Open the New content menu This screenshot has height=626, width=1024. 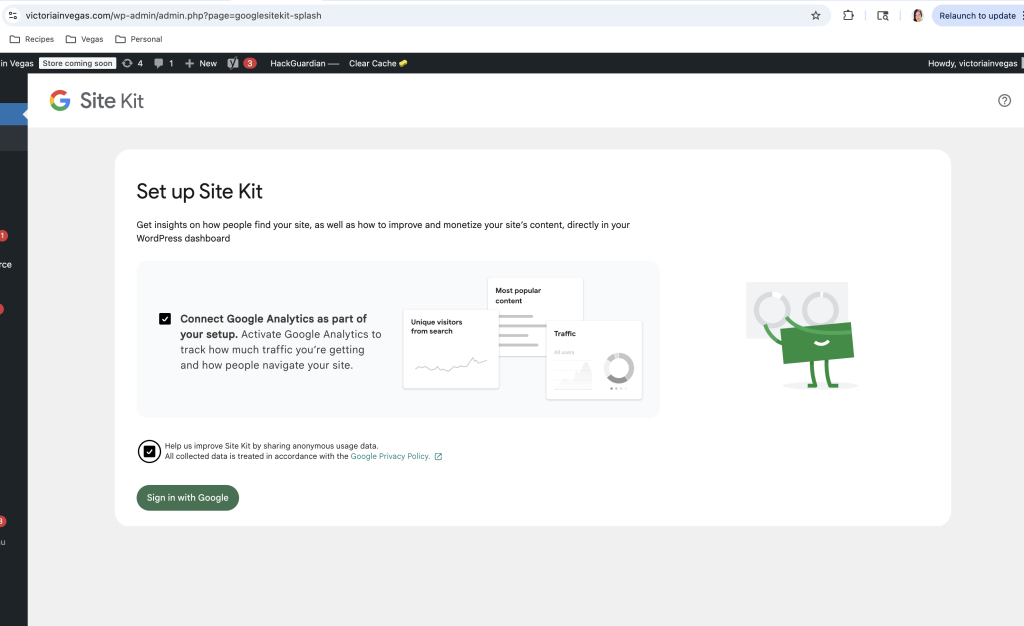[x=200, y=63]
